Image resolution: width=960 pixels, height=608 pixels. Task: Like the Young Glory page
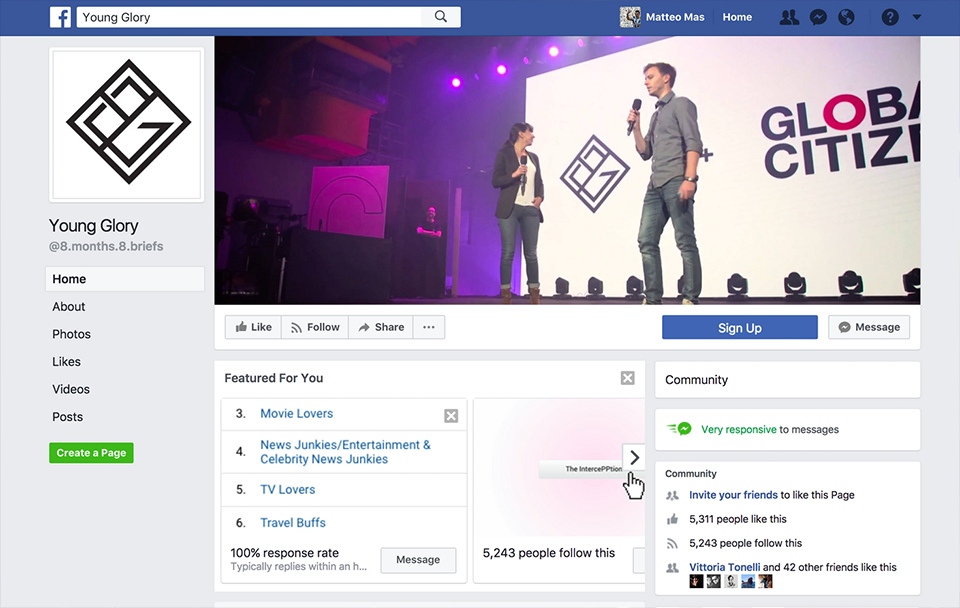pos(252,327)
